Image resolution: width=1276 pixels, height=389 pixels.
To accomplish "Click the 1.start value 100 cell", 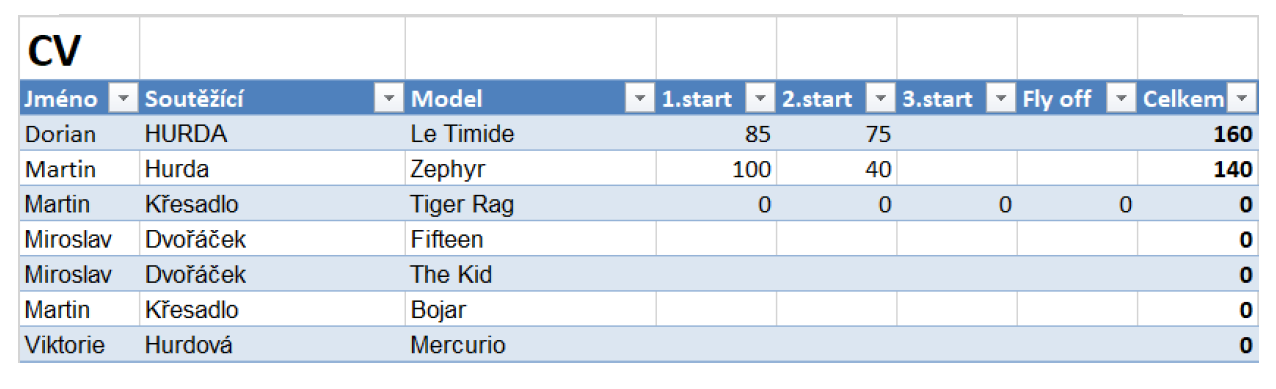I will [716, 169].
